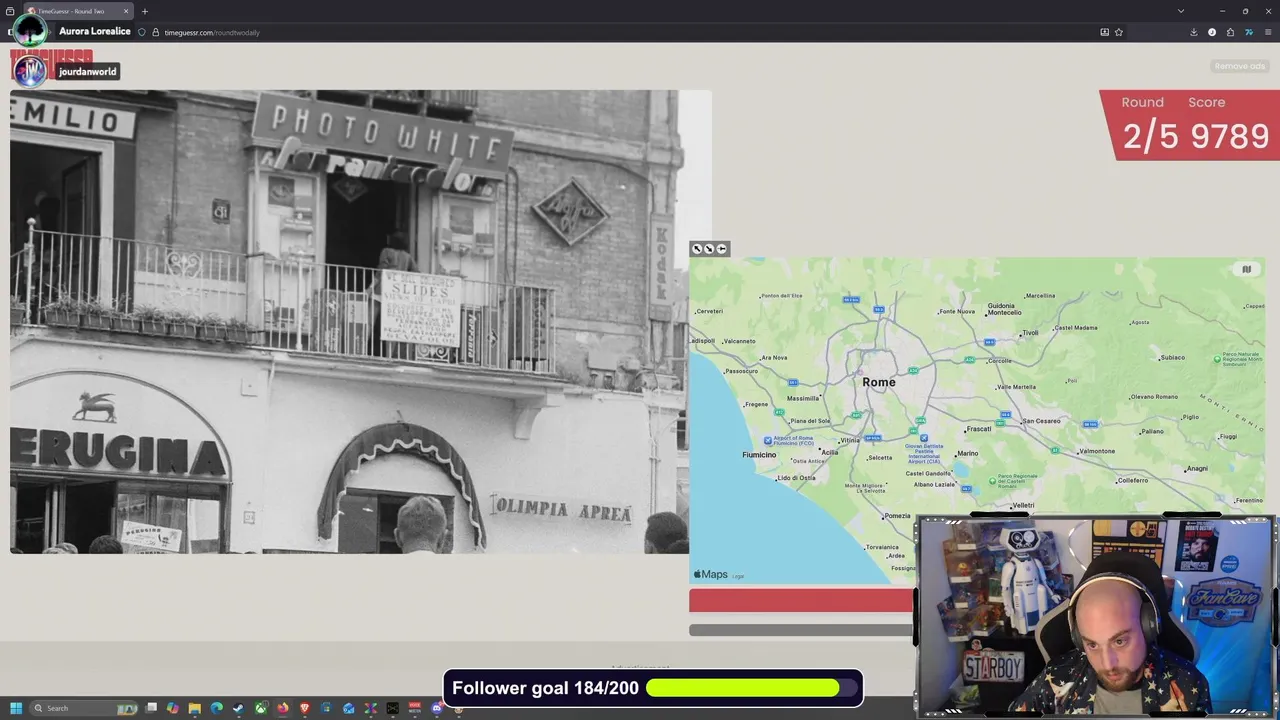Open Task View on the taskbar
Screen dimensions: 1280x720
pyautogui.click(x=151, y=708)
